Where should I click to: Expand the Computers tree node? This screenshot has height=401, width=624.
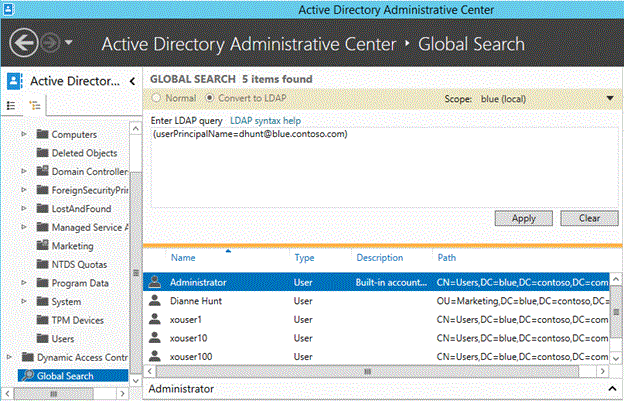pos(24,134)
